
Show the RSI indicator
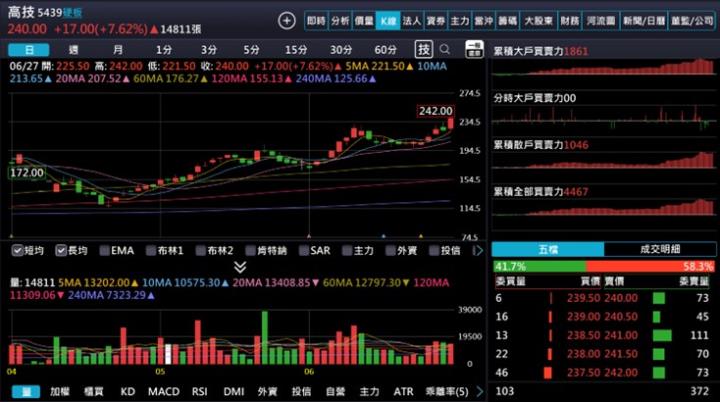[x=199, y=391]
